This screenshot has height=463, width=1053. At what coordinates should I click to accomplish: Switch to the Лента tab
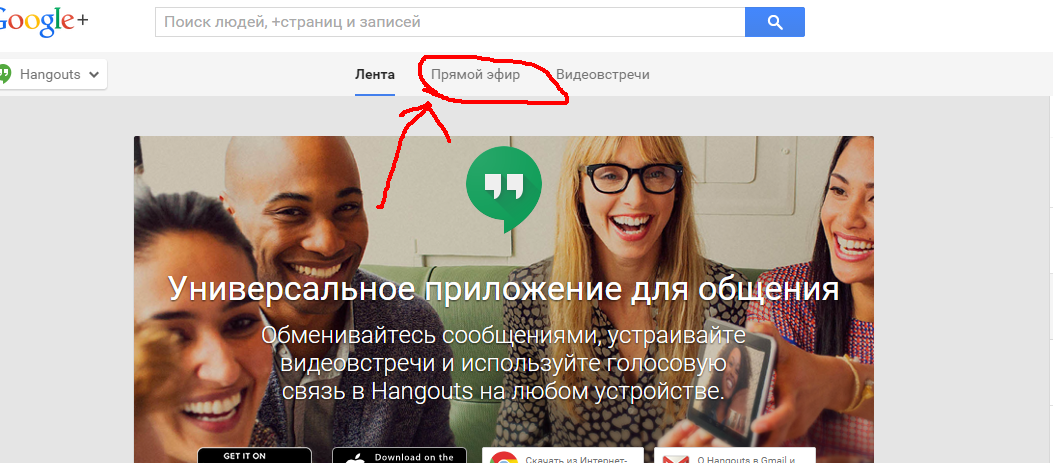[375, 75]
